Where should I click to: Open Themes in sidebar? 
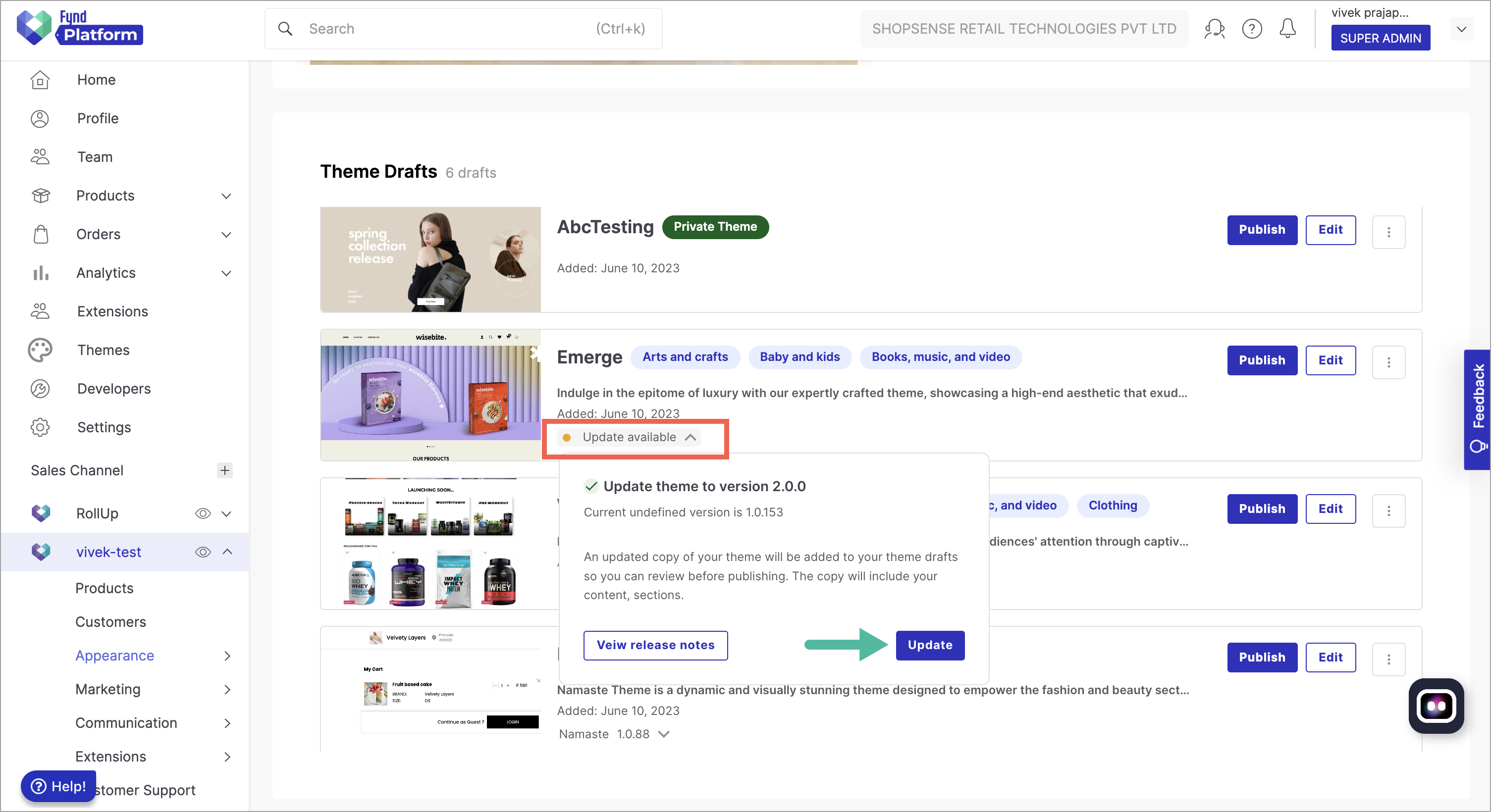coord(103,350)
